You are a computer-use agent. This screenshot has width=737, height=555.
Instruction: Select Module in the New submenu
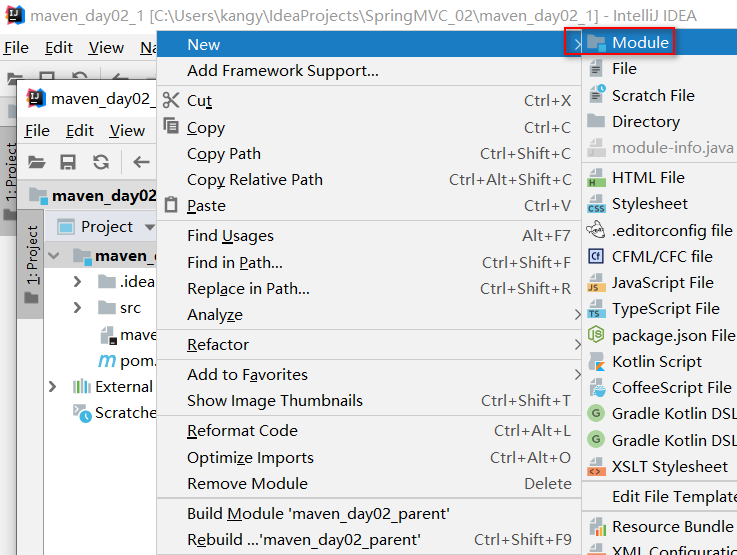tap(659, 43)
